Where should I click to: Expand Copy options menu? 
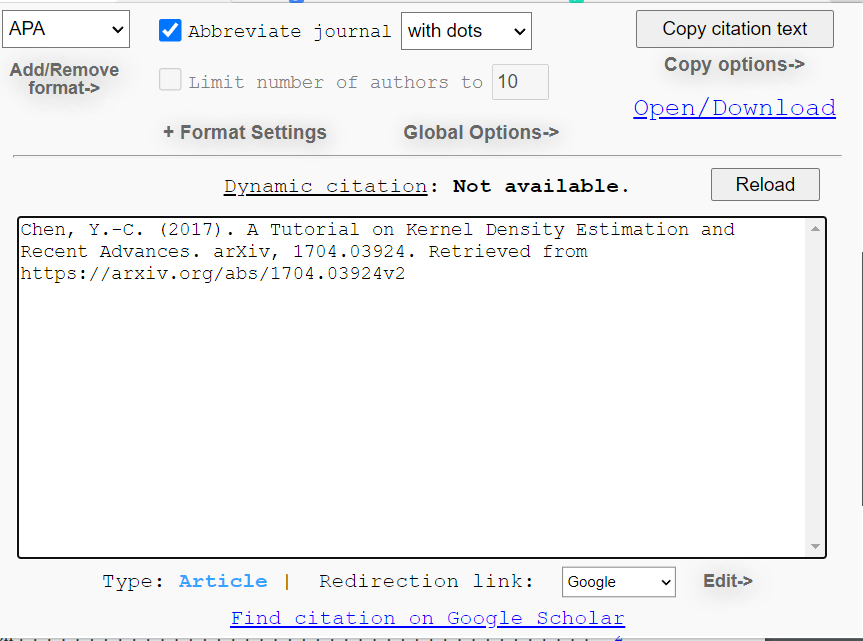coord(734,65)
